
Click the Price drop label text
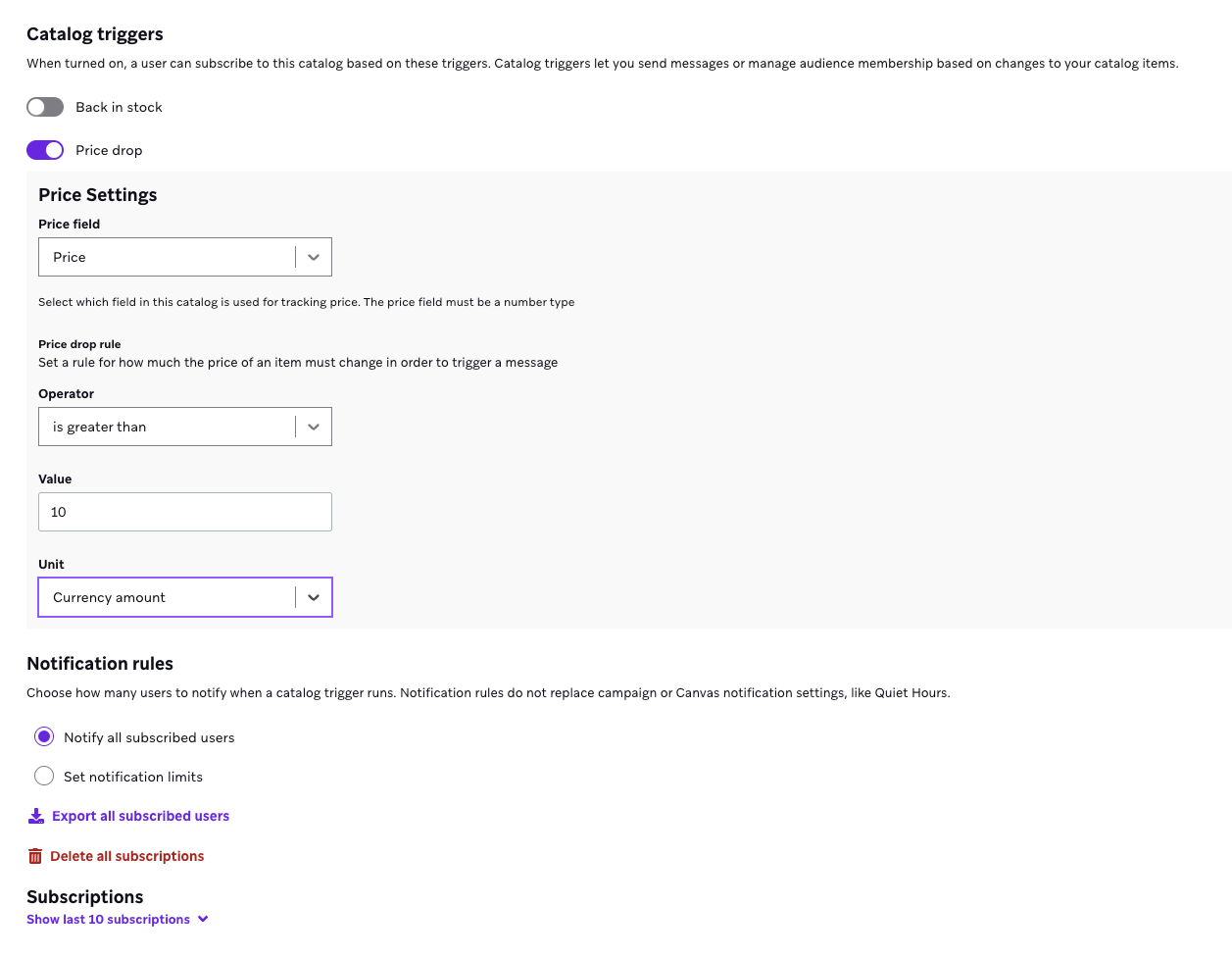(109, 150)
